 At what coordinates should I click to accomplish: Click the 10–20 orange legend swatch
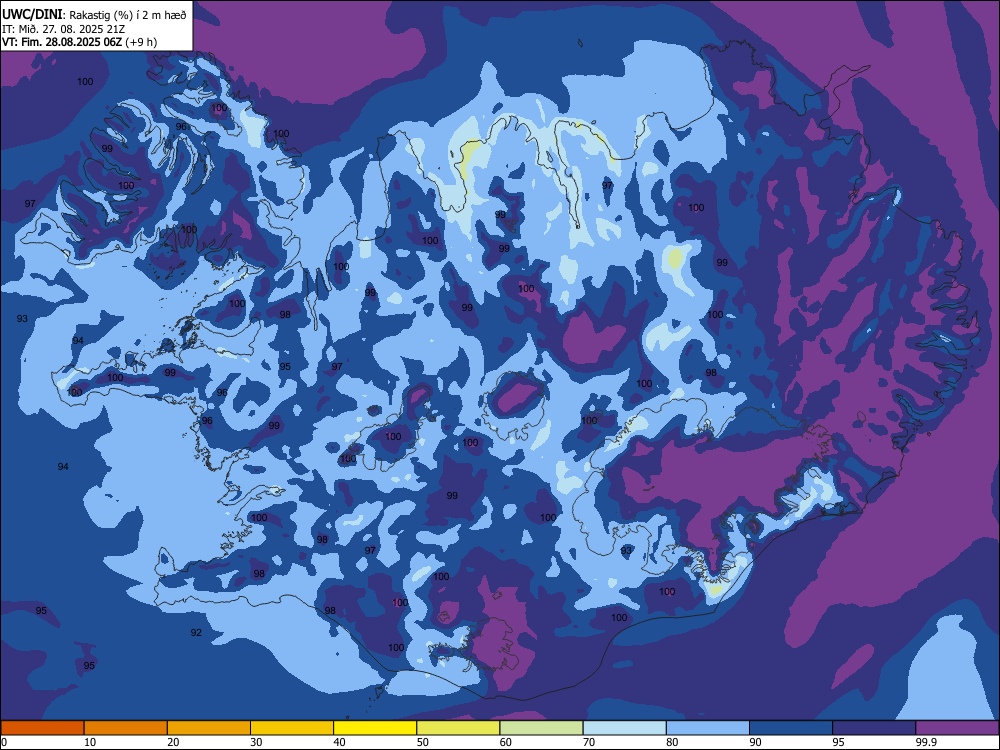pos(126,728)
